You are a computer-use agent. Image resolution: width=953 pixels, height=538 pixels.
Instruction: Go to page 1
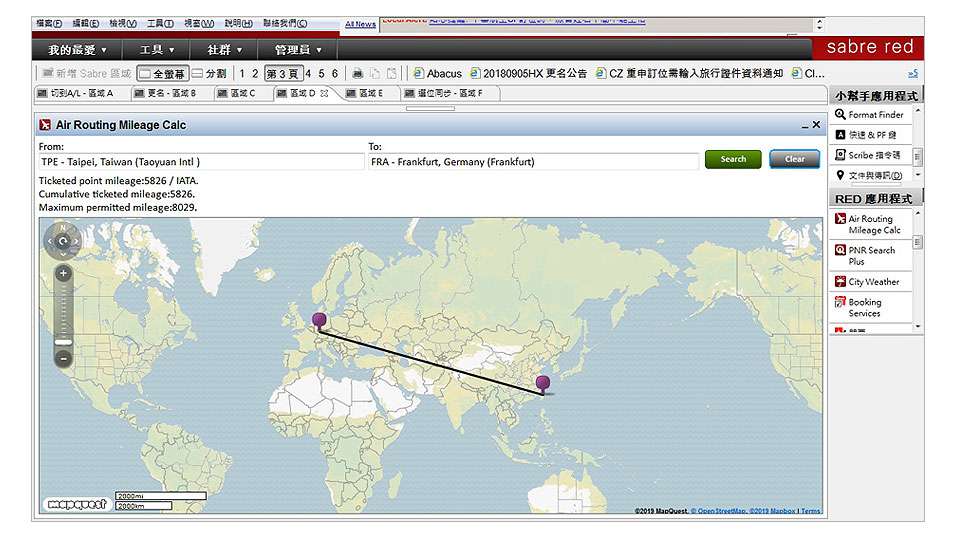pyautogui.click(x=242, y=74)
